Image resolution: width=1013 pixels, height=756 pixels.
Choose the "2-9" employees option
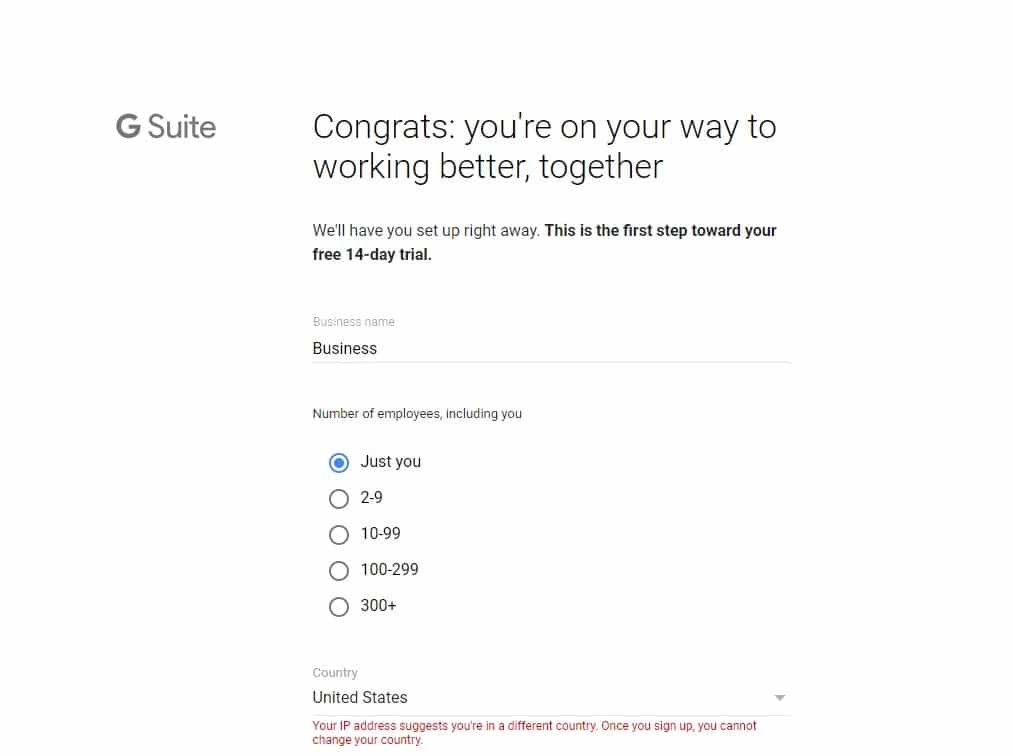coord(339,498)
